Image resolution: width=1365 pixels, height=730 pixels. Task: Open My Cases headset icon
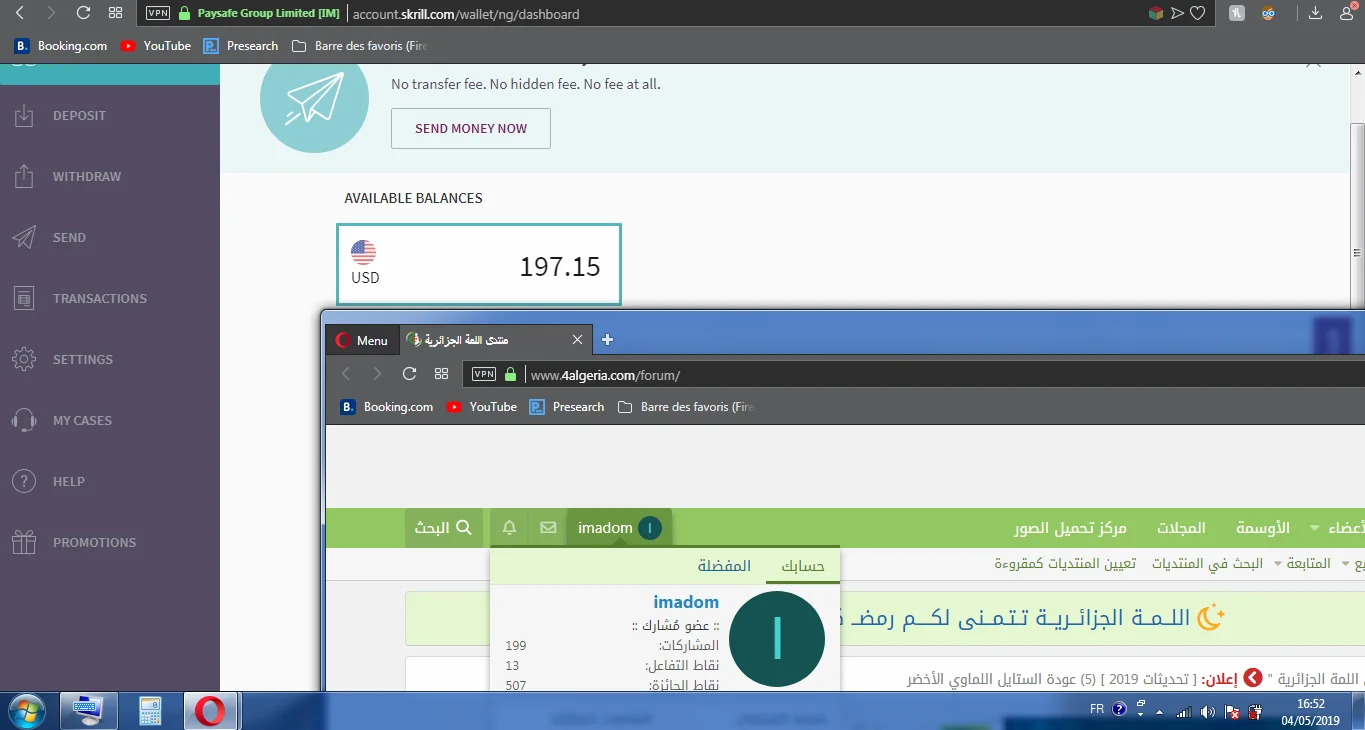tap(24, 421)
